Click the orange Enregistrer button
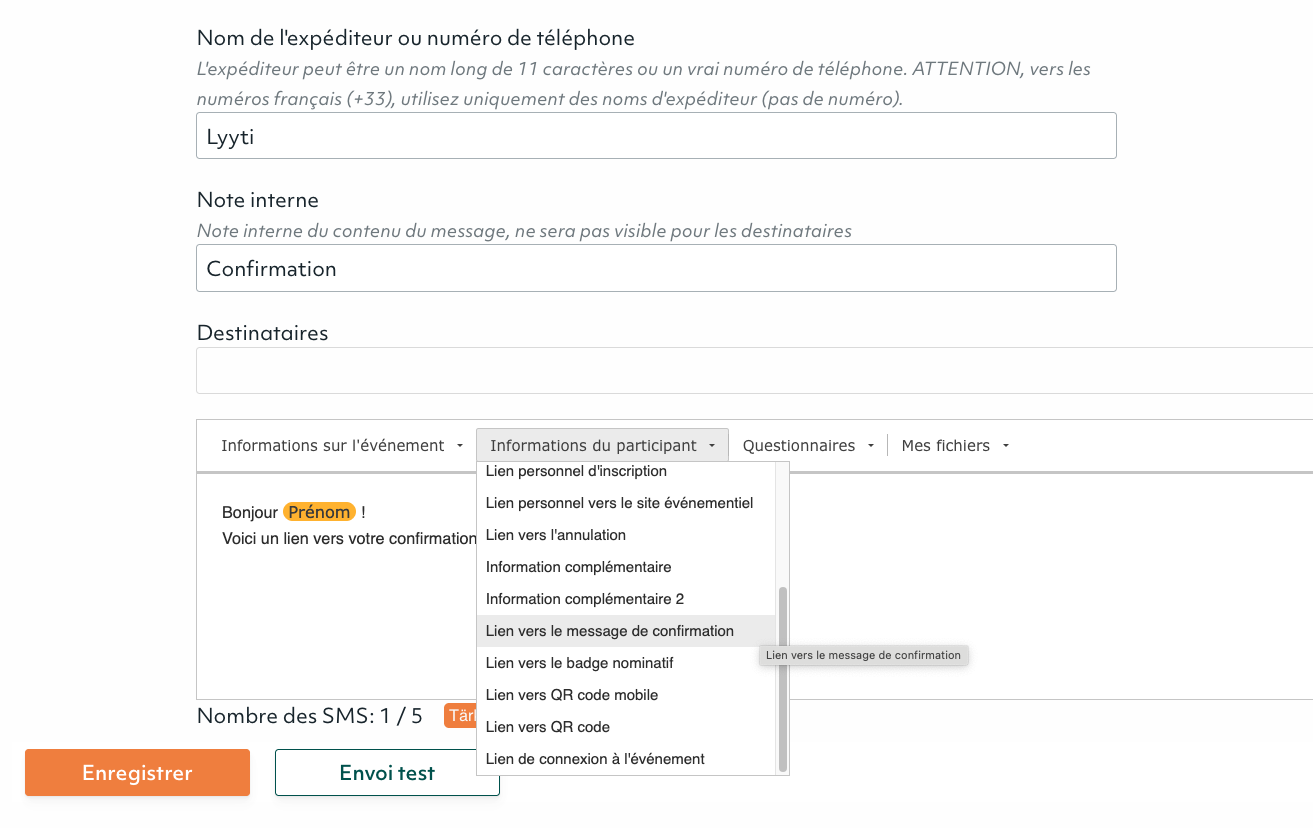The image size is (1313, 828). tap(137, 773)
